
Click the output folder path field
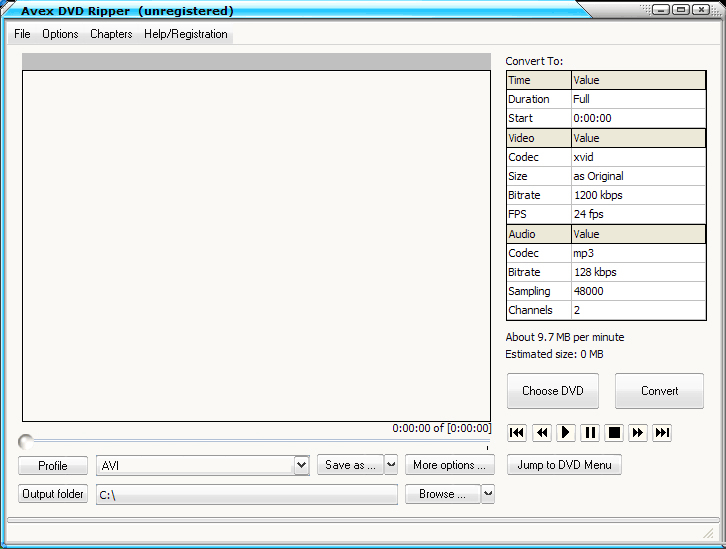[246, 495]
